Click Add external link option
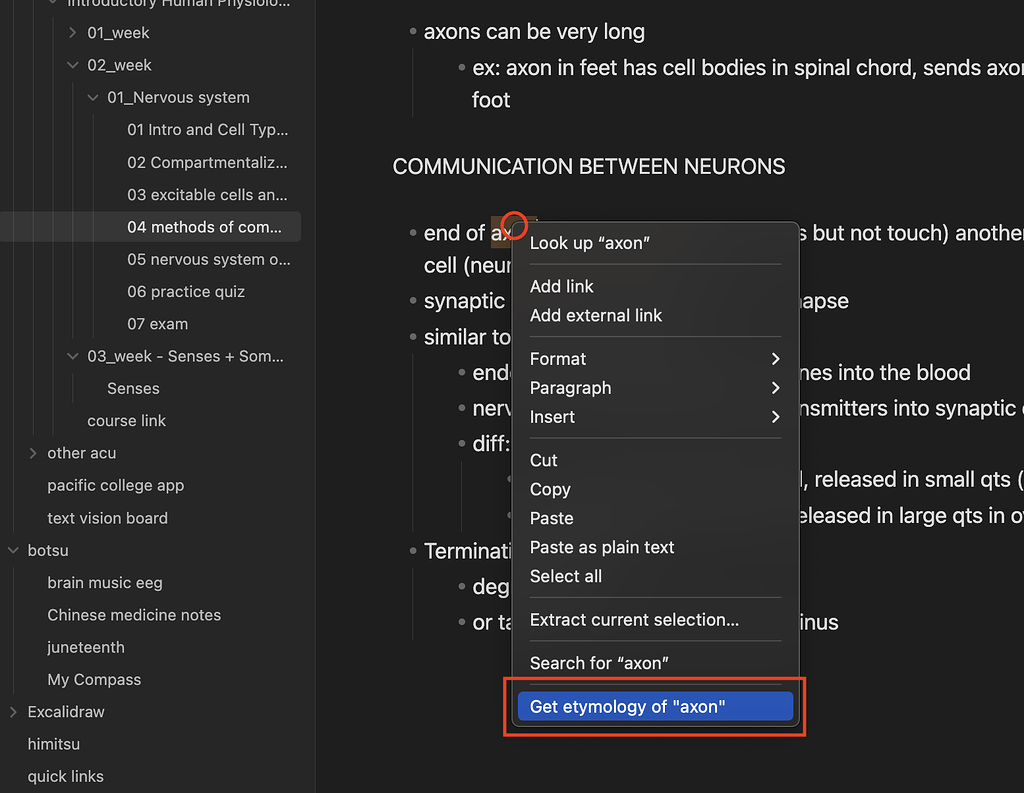1024x793 pixels. pos(596,315)
